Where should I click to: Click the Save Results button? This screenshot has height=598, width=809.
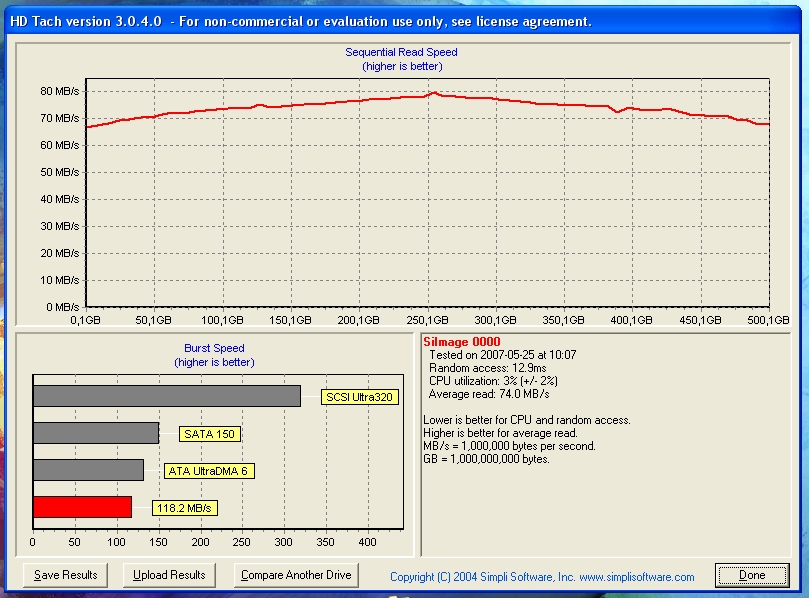(66, 575)
